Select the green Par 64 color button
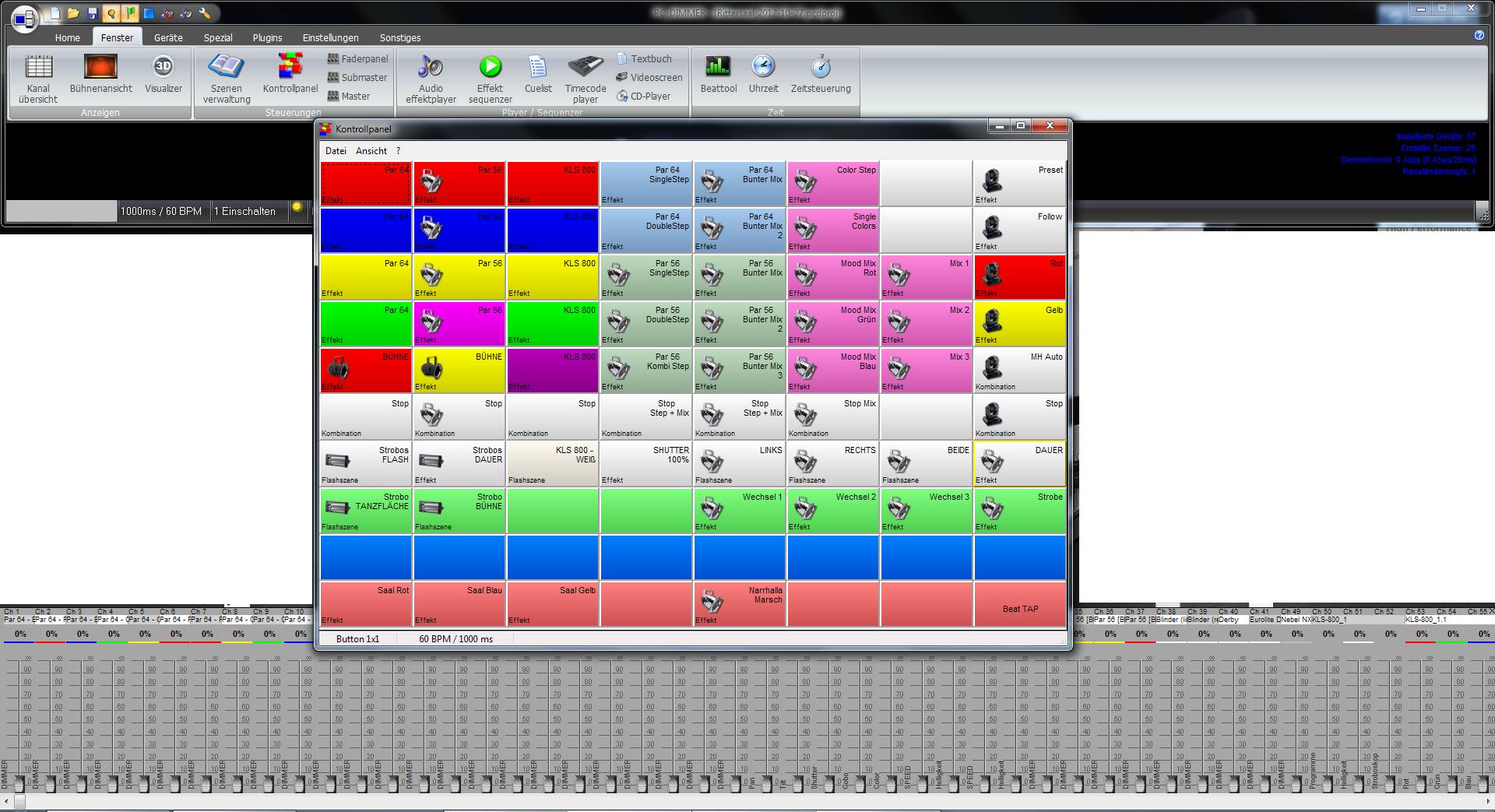This screenshot has height=812, width=1495. pyautogui.click(x=365, y=323)
